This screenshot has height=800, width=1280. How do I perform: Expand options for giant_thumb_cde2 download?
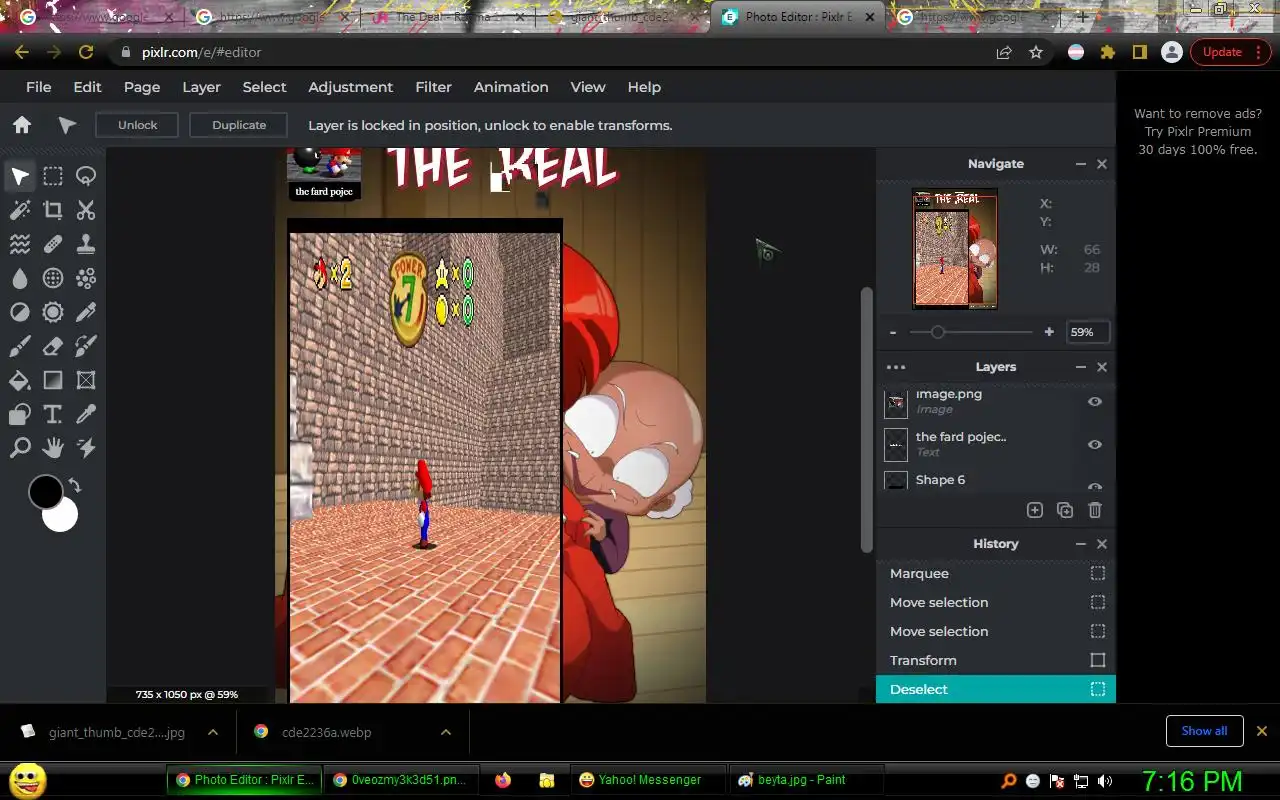(213, 732)
